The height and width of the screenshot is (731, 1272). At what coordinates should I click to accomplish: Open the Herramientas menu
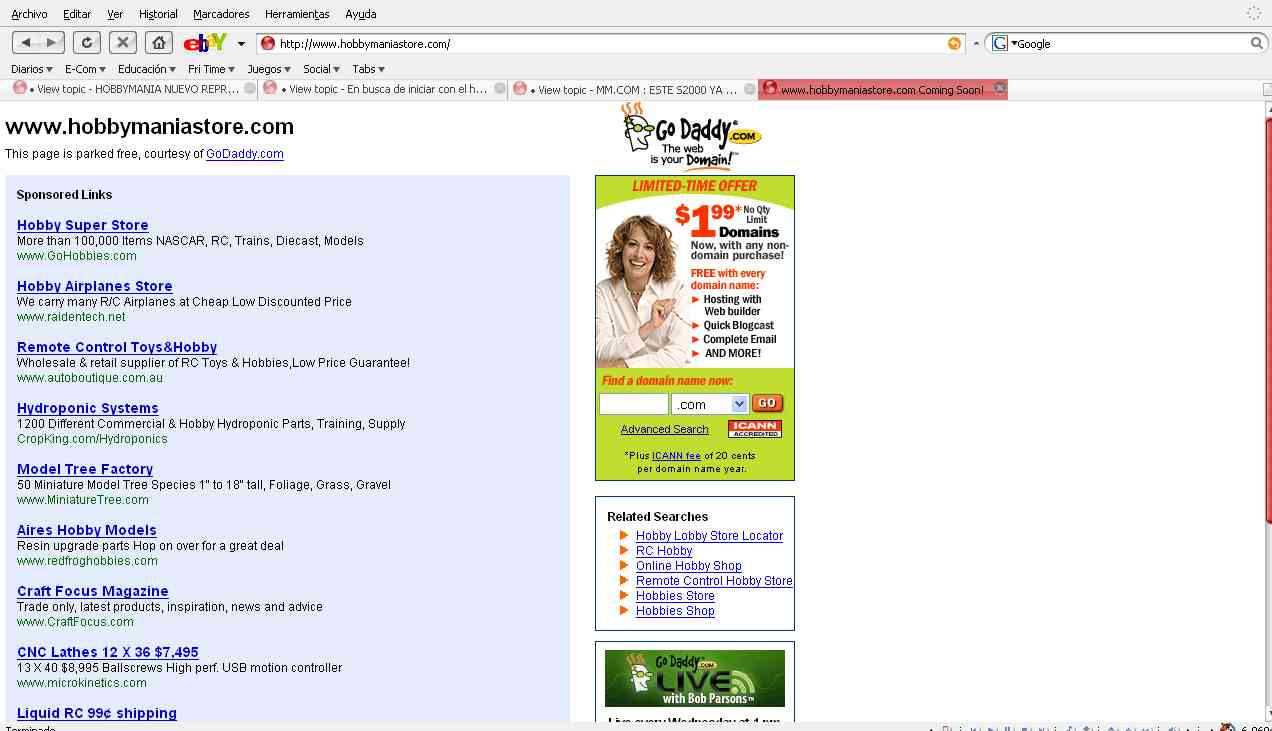(x=297, y=14)
